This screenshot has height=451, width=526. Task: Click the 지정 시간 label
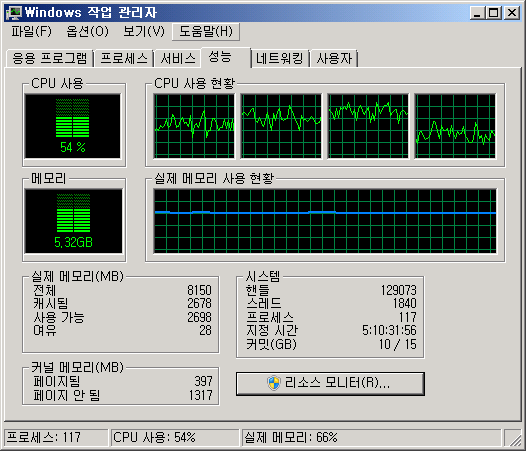pyautogui.click(x=272, y=331)
